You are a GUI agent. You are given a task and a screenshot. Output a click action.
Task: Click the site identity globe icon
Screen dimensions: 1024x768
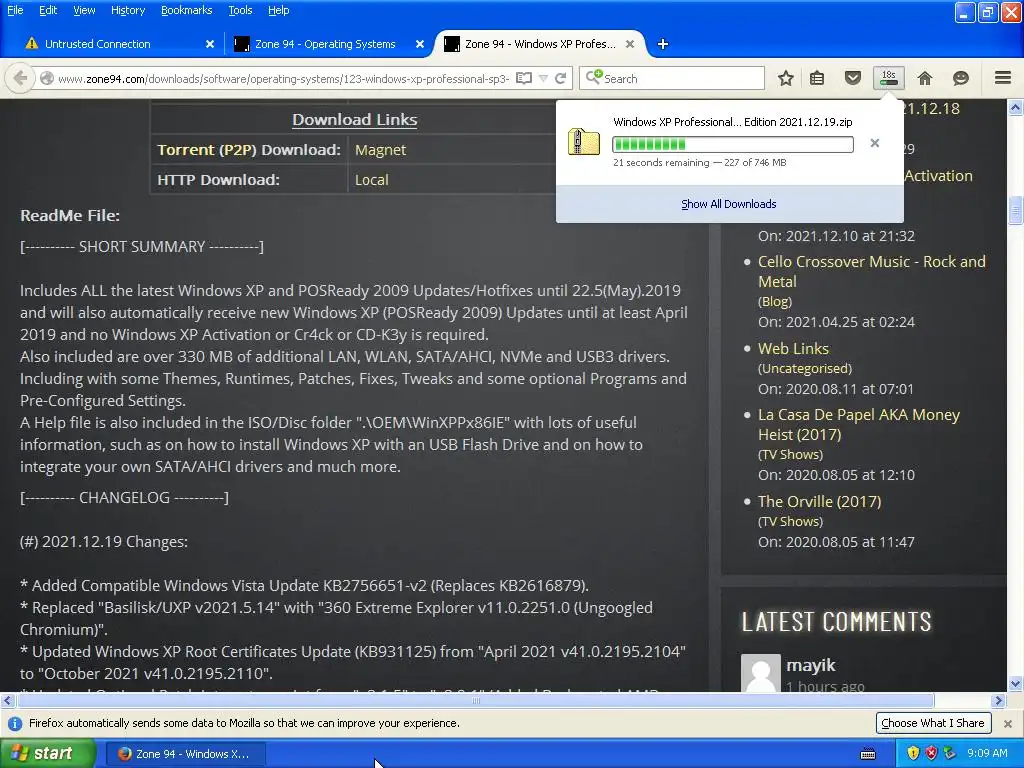47,78
